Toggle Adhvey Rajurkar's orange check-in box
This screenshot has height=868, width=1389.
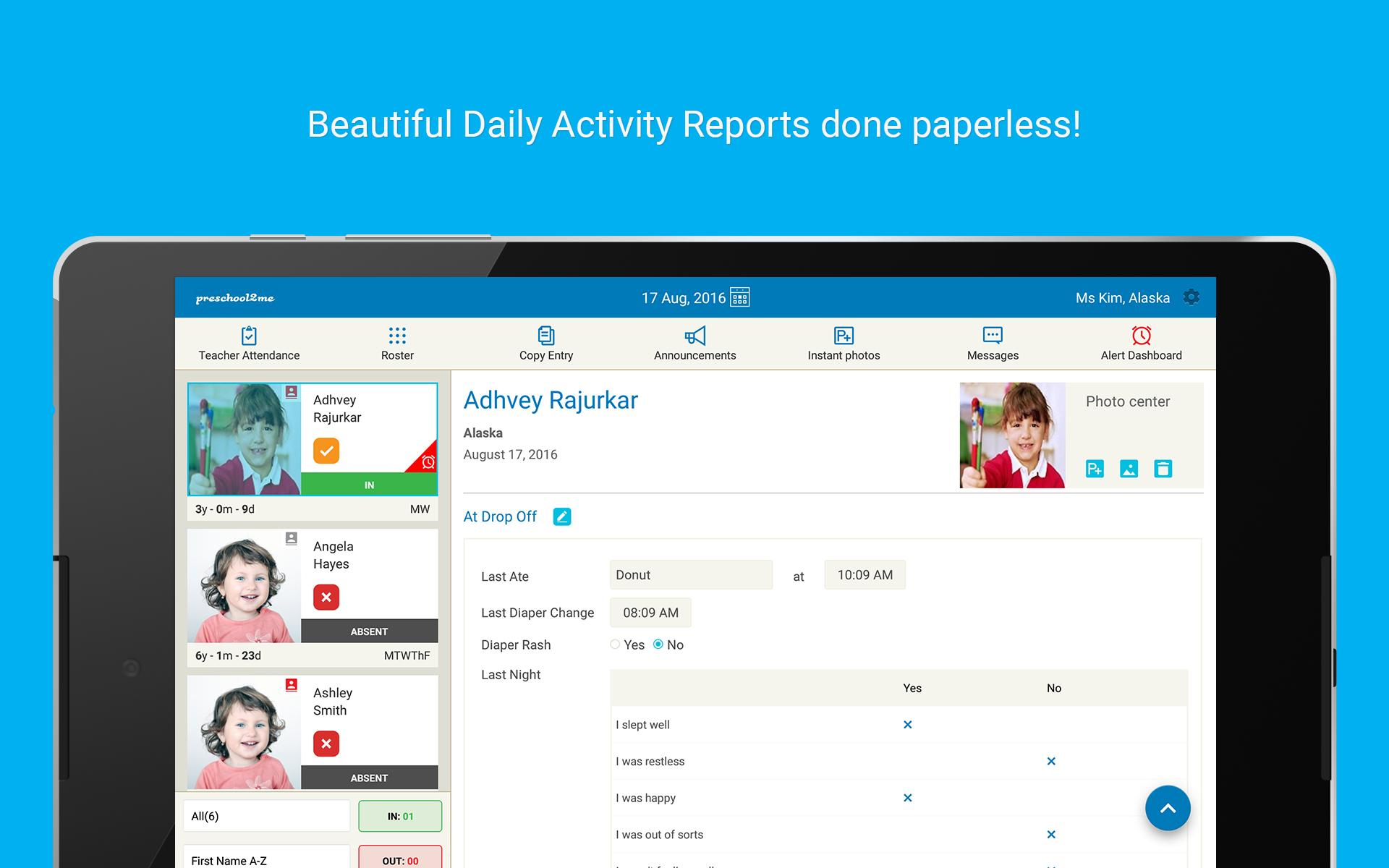[x=326, y=451]
